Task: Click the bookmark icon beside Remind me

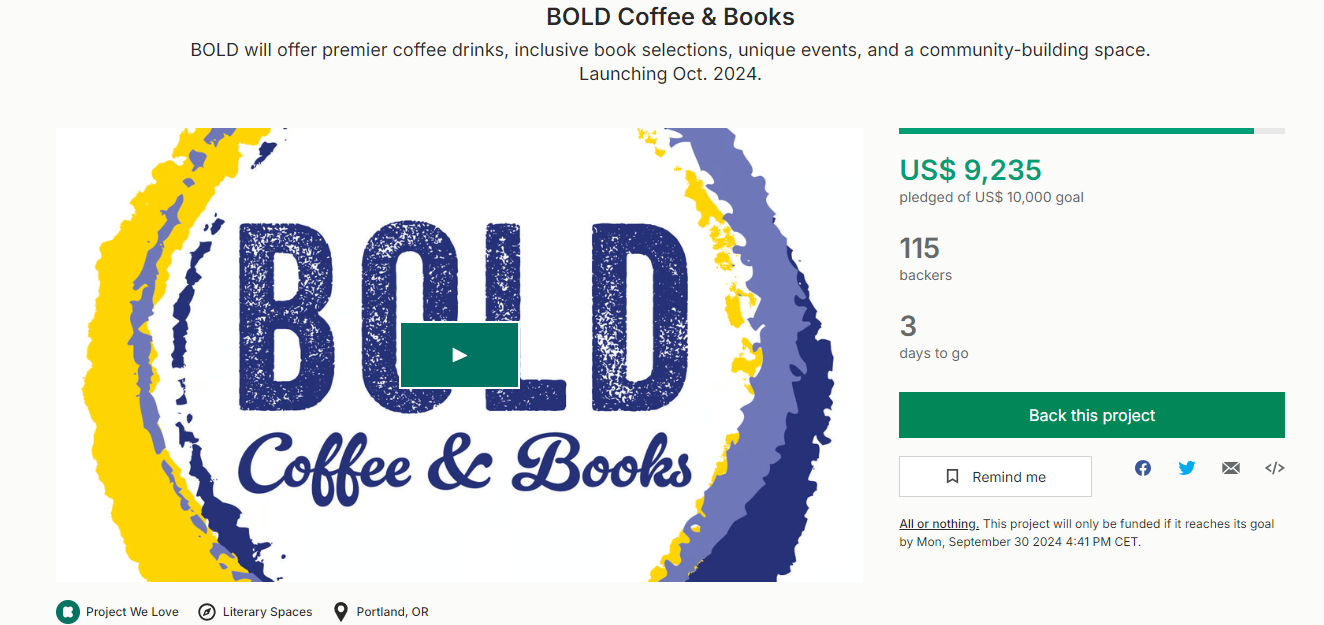Action: (953, 477)
